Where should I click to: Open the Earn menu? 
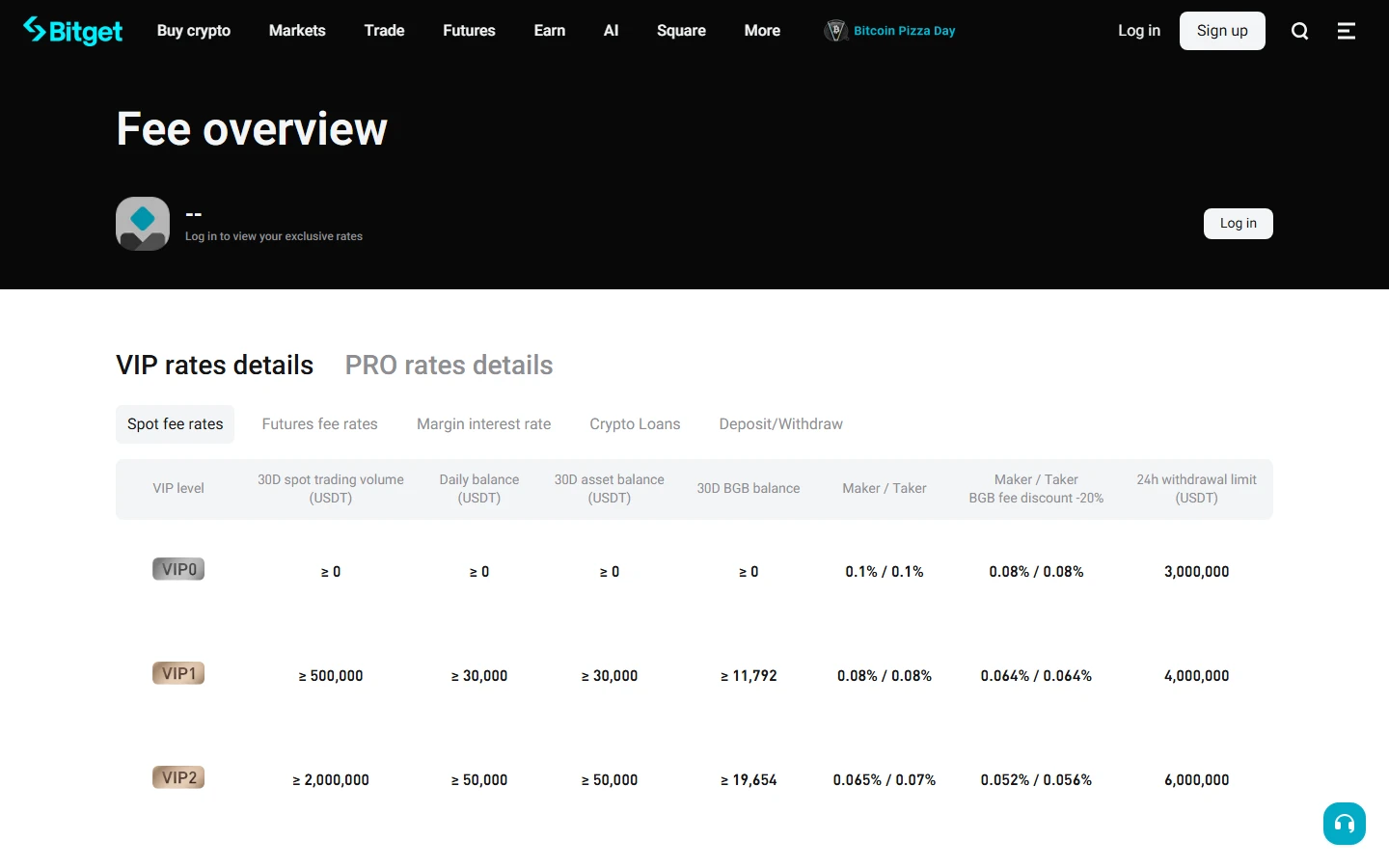point(550,31)
